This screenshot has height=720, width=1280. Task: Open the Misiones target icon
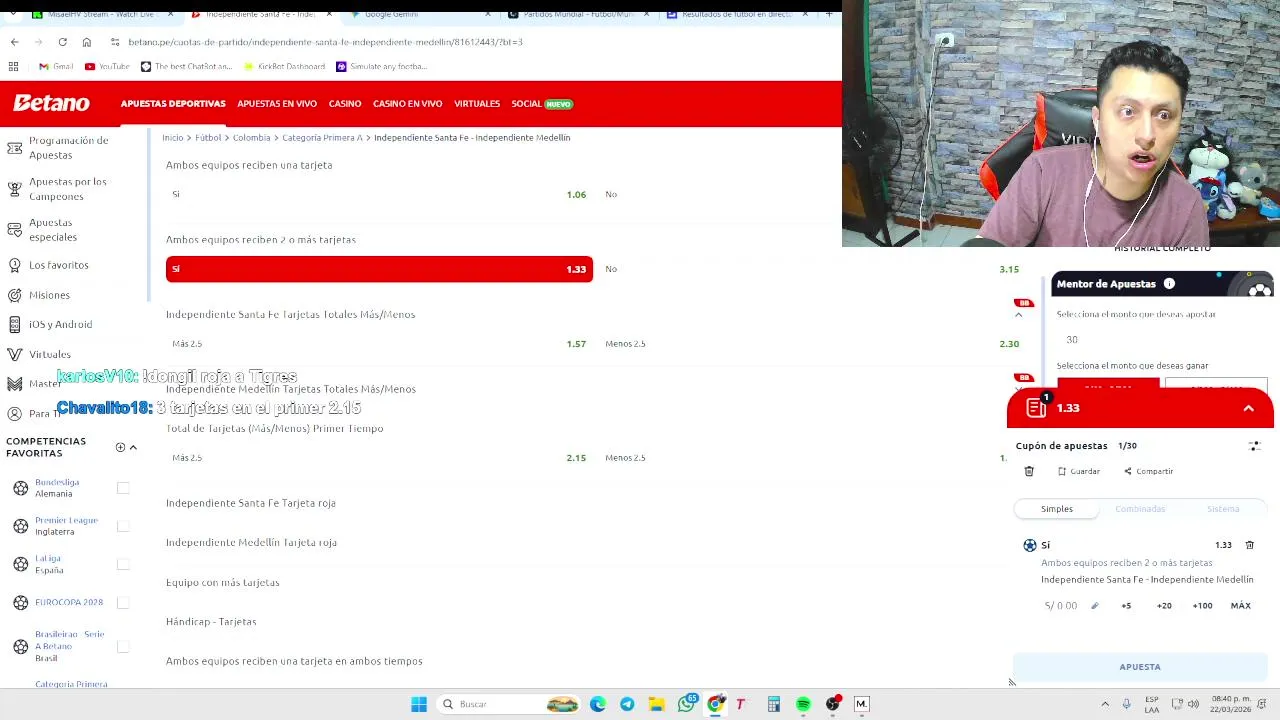14,295
